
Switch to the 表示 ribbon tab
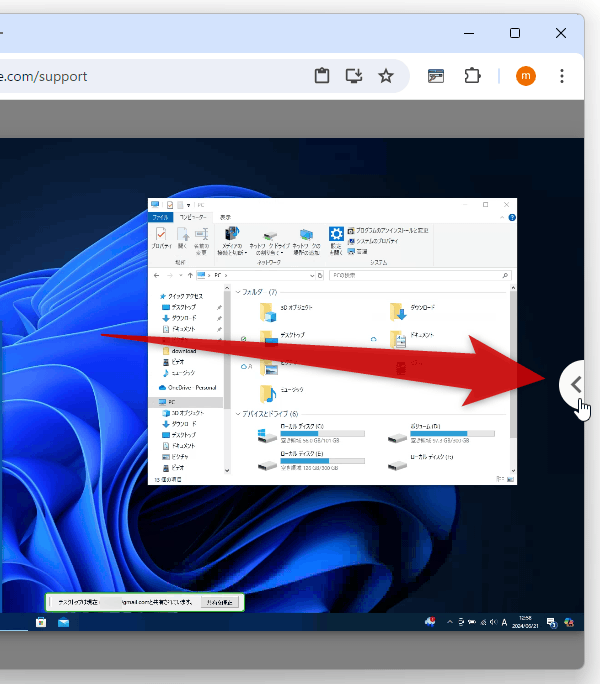[x=225, y=217]
